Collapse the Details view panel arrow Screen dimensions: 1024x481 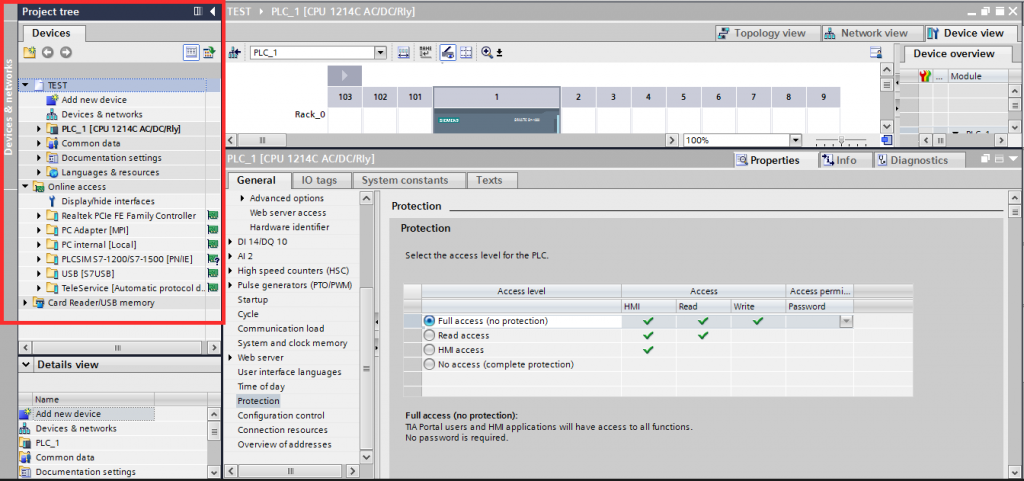click(x=25, y=364)
